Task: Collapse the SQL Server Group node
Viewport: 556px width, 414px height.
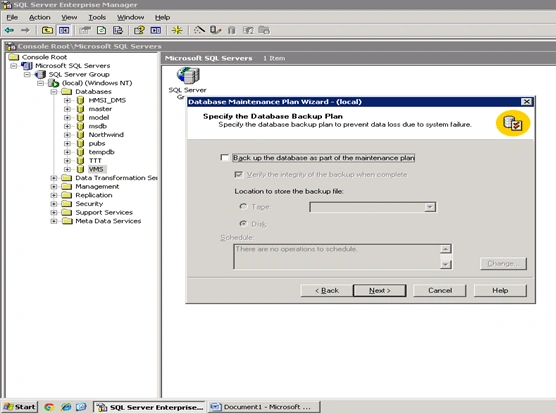Action: [27, 74]
